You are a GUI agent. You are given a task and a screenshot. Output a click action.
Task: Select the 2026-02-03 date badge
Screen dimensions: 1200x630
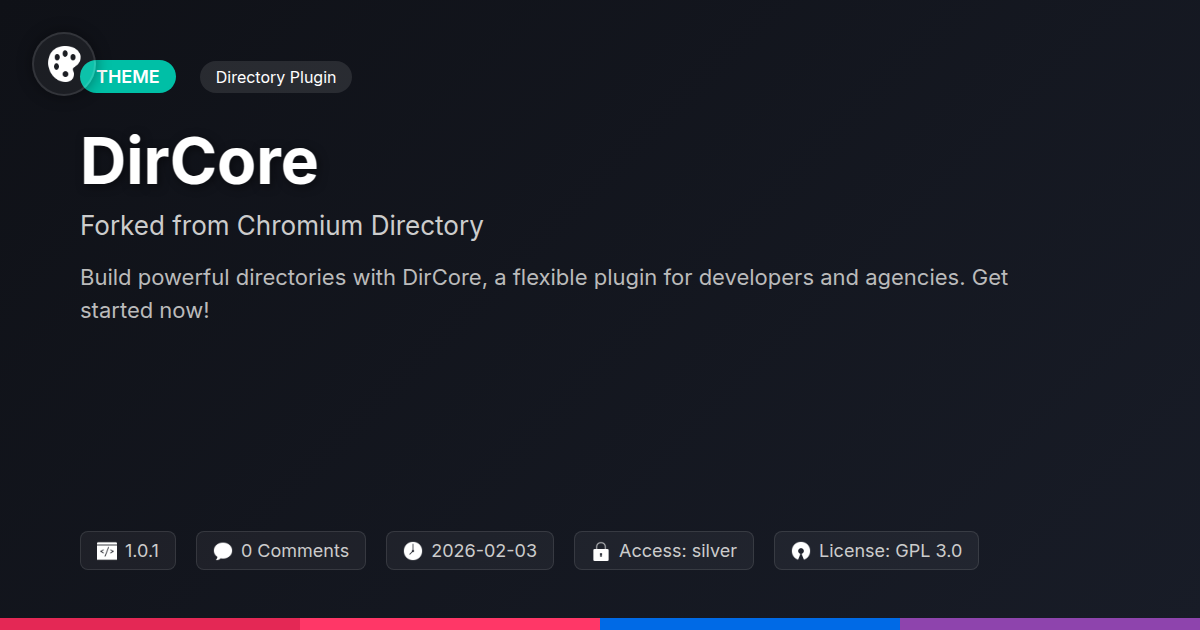470,551
